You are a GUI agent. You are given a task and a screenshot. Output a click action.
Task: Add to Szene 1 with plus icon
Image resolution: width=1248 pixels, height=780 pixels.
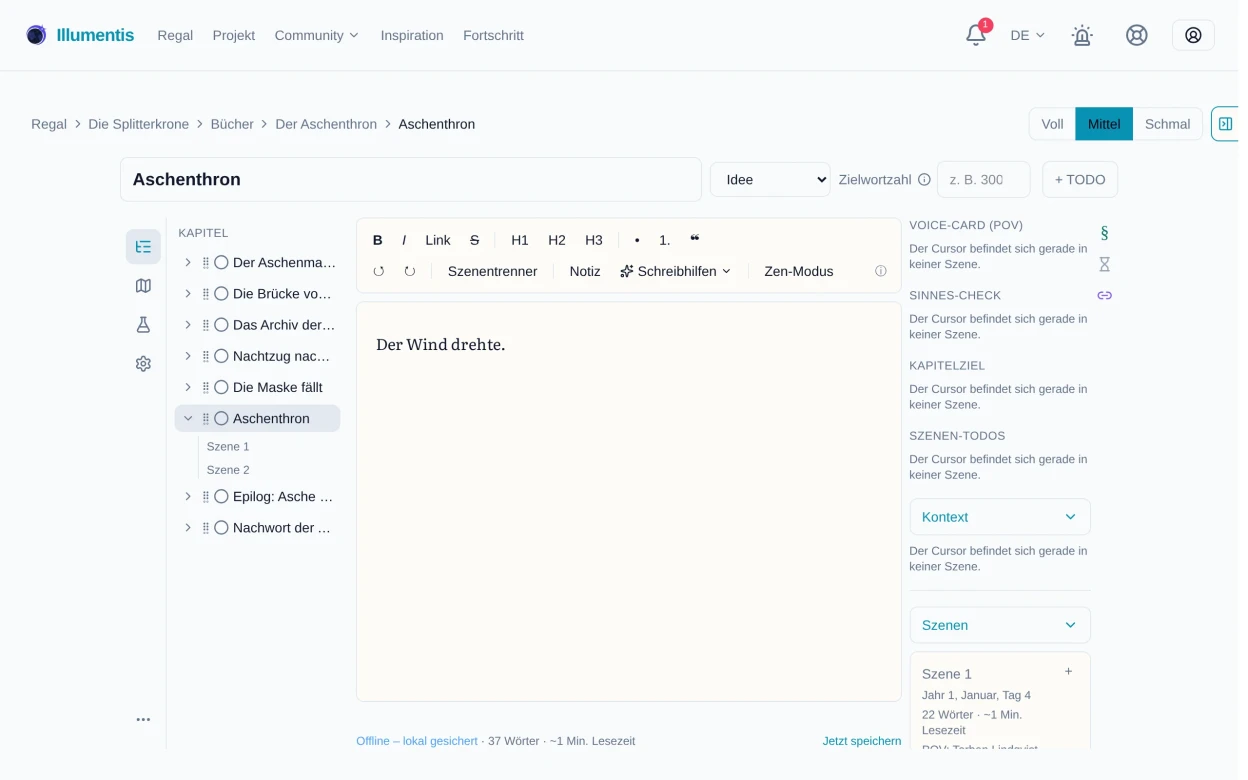coord(1068,672)
